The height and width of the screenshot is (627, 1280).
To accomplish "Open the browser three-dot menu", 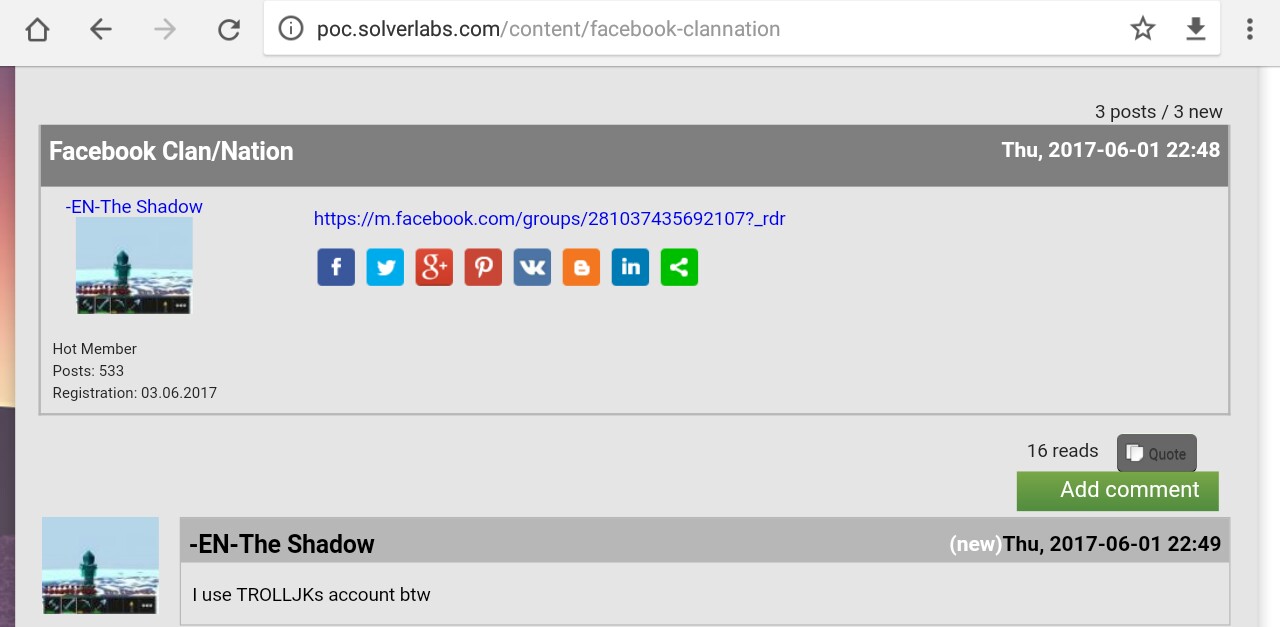I will [x=1250, y=29].
